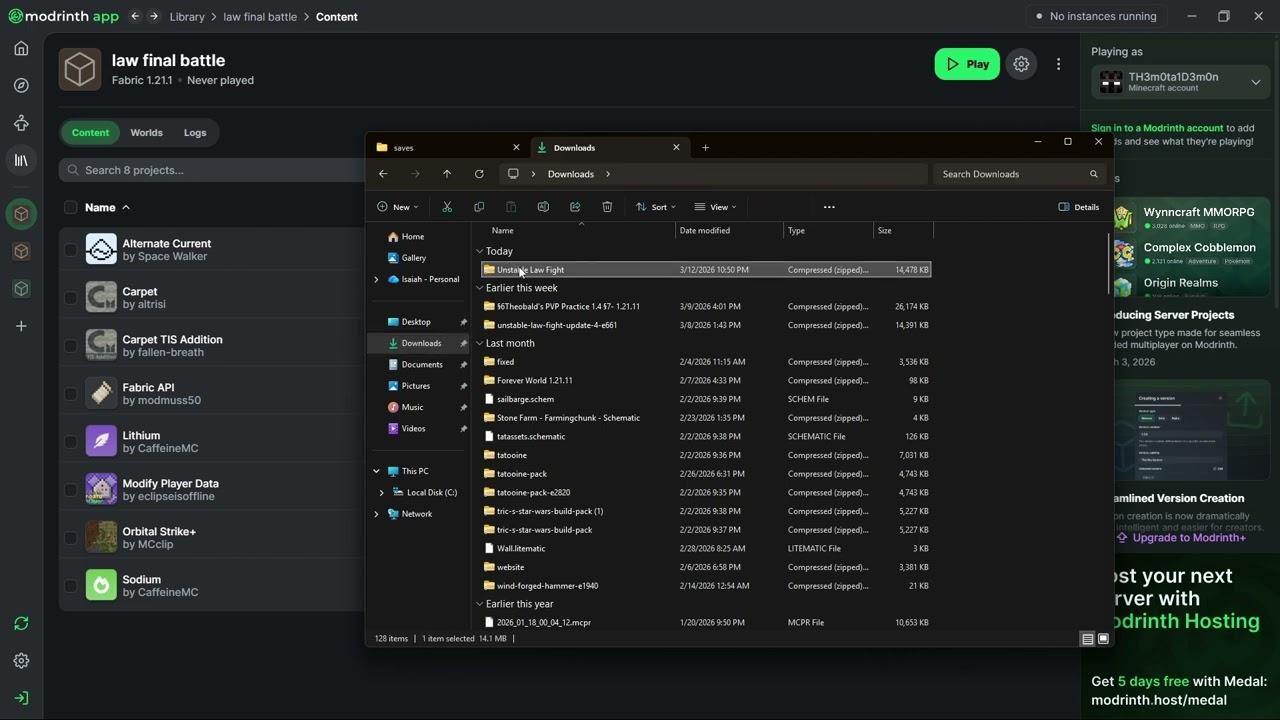Open the Library icon in Modrinth sidebar

(x=21, y=160)
